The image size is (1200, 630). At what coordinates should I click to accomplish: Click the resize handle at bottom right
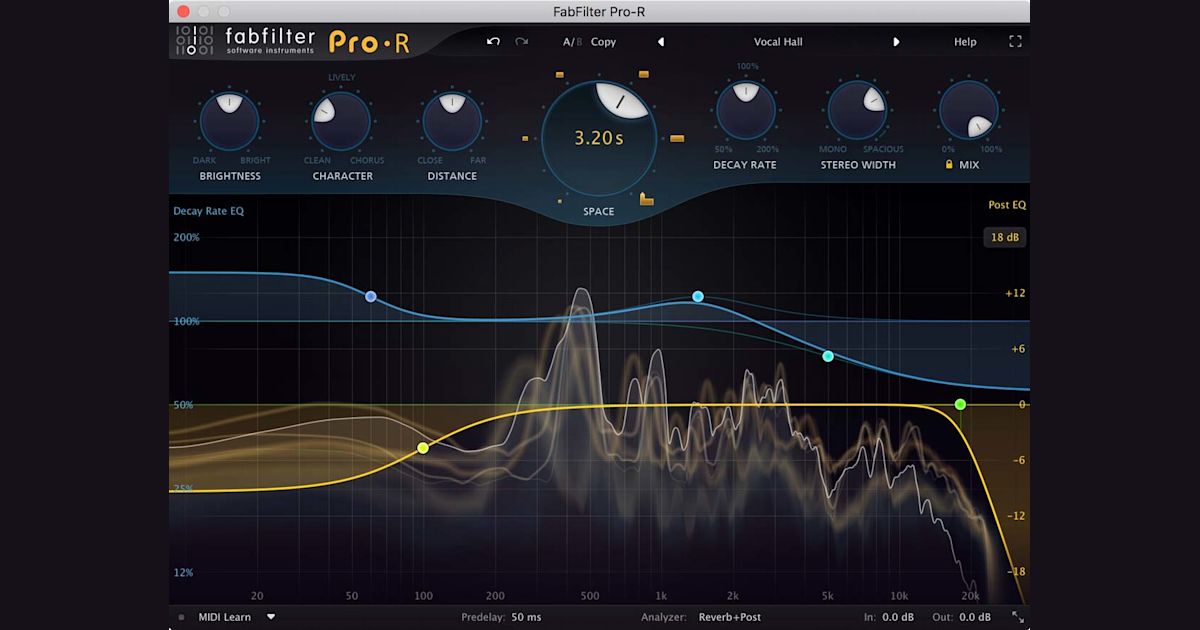pyautogui.click(x=1020, y=617)
